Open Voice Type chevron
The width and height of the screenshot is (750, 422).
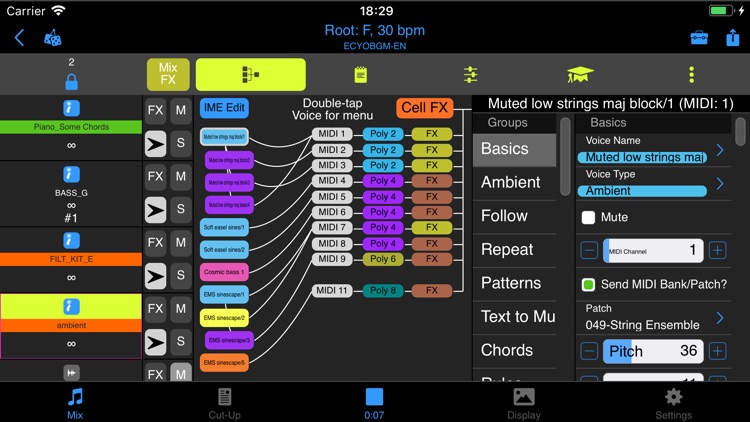point(720,184)
